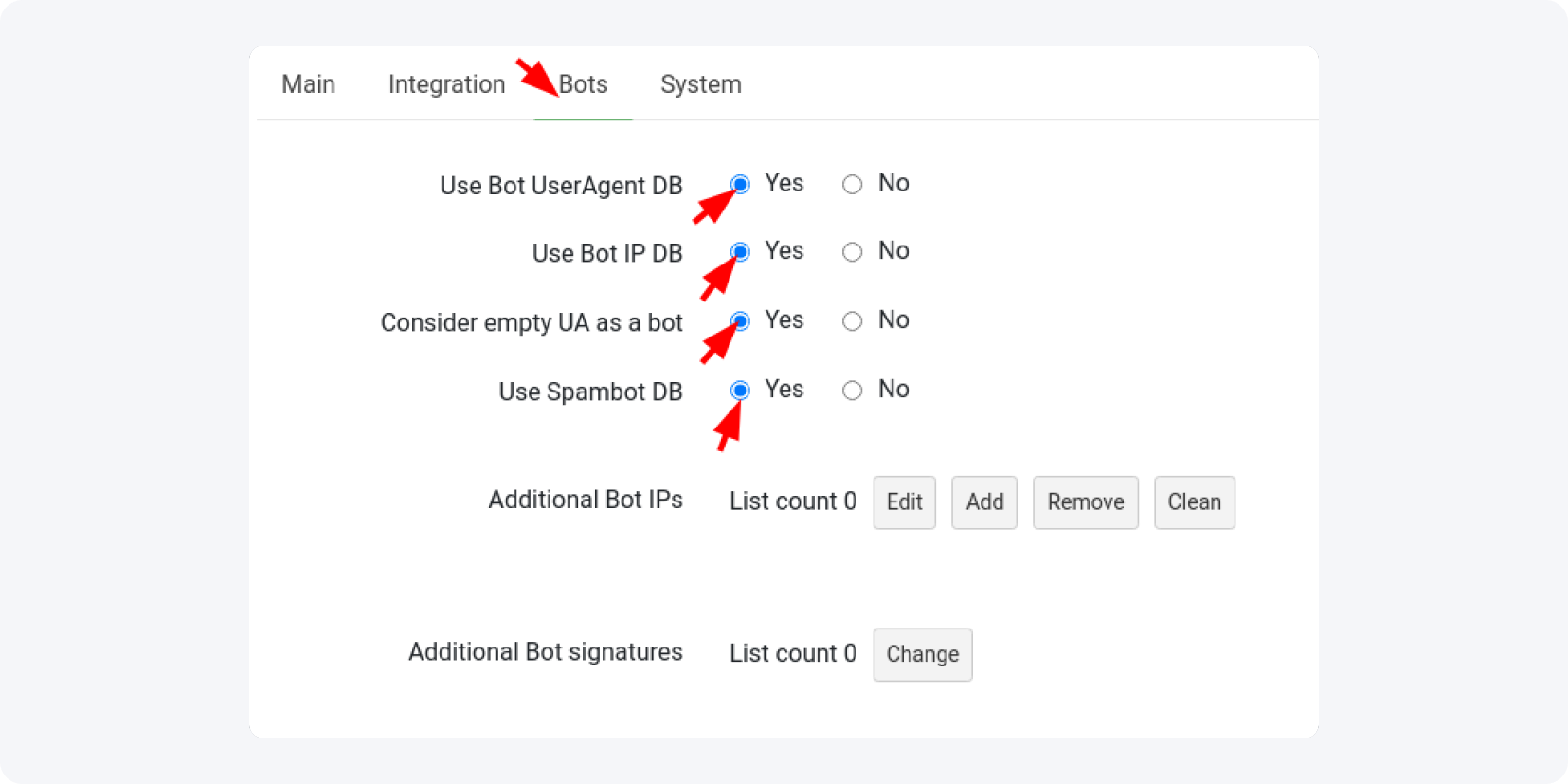The image size is (1568, 784).
Task: Set Use Bot UserAgent DB to No
Action: pos(853,184)
